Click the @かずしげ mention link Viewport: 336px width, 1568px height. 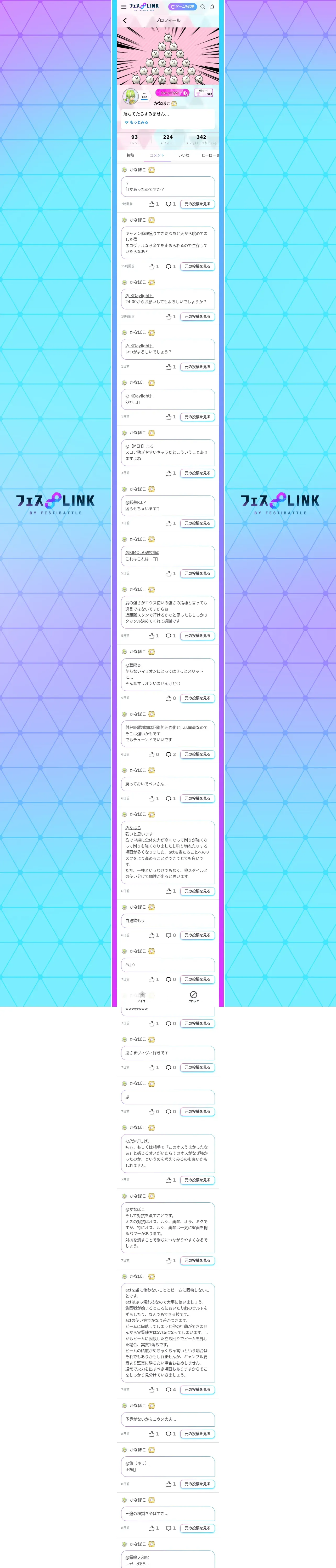tap(138, 1141)
